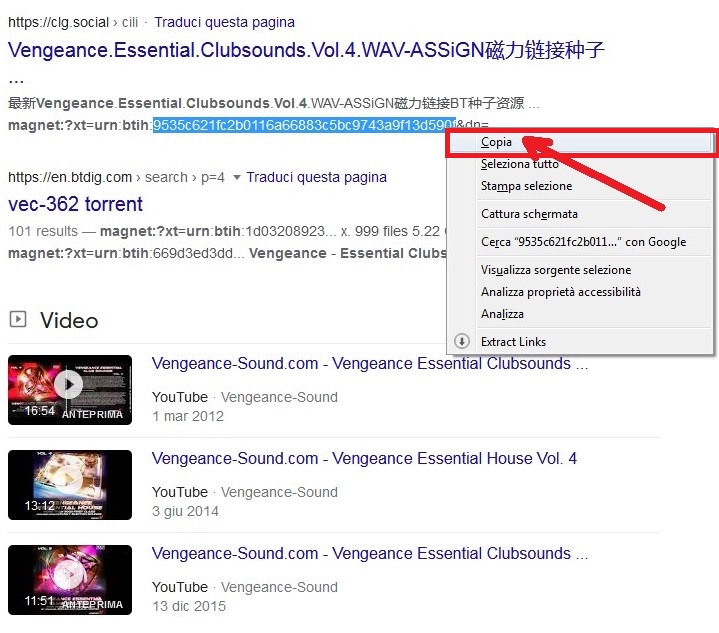Click the Video section play icon

(18, 319)
